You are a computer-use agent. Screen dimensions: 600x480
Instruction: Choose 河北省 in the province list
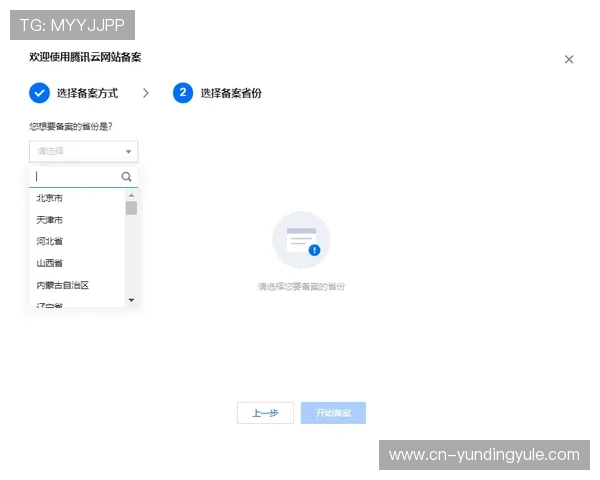pos(77,241)
